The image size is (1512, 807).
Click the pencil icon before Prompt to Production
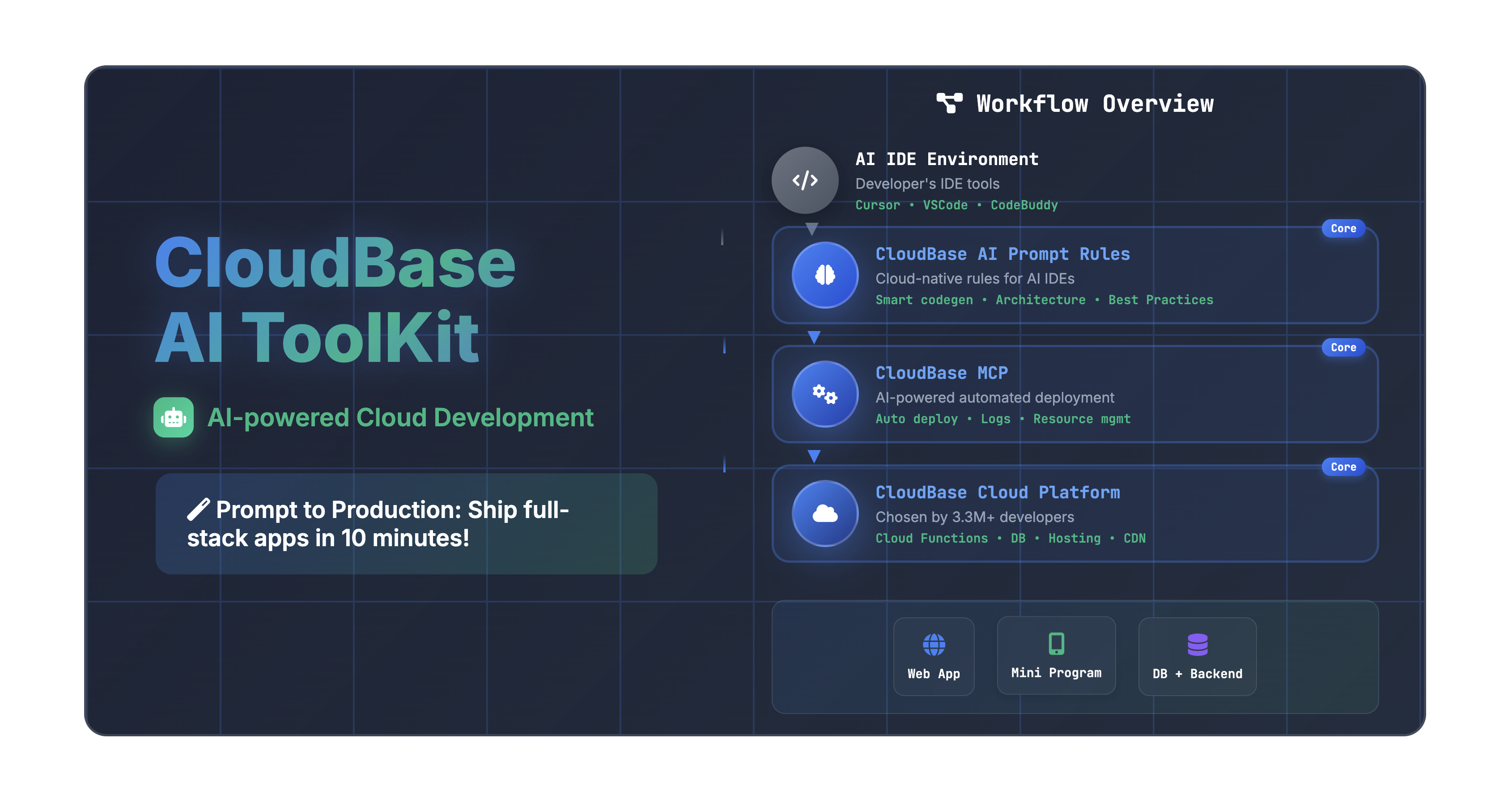pyautogui.click(x=198, y=510)
